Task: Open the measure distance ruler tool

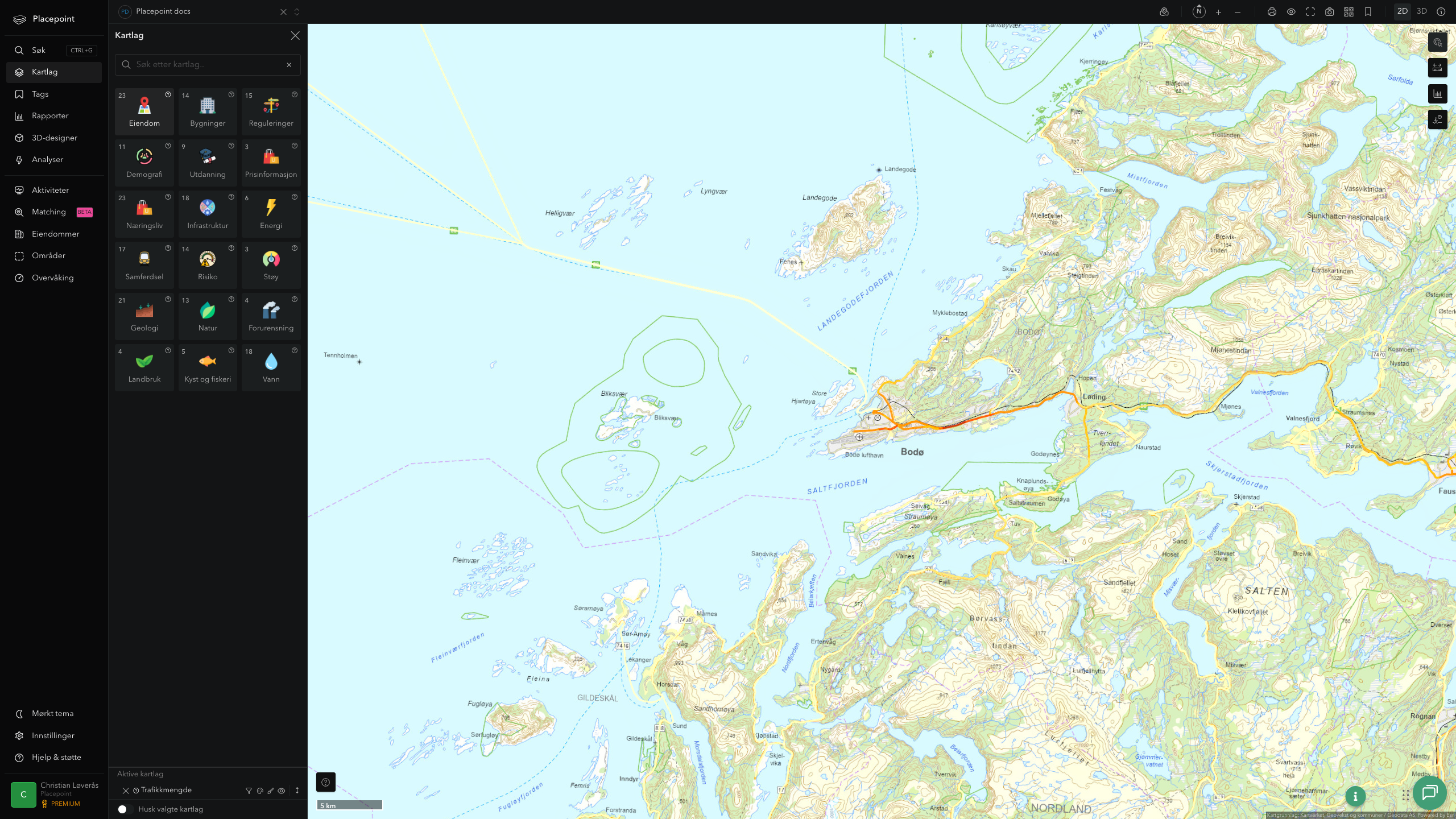Action: (x=1438, y=68)
